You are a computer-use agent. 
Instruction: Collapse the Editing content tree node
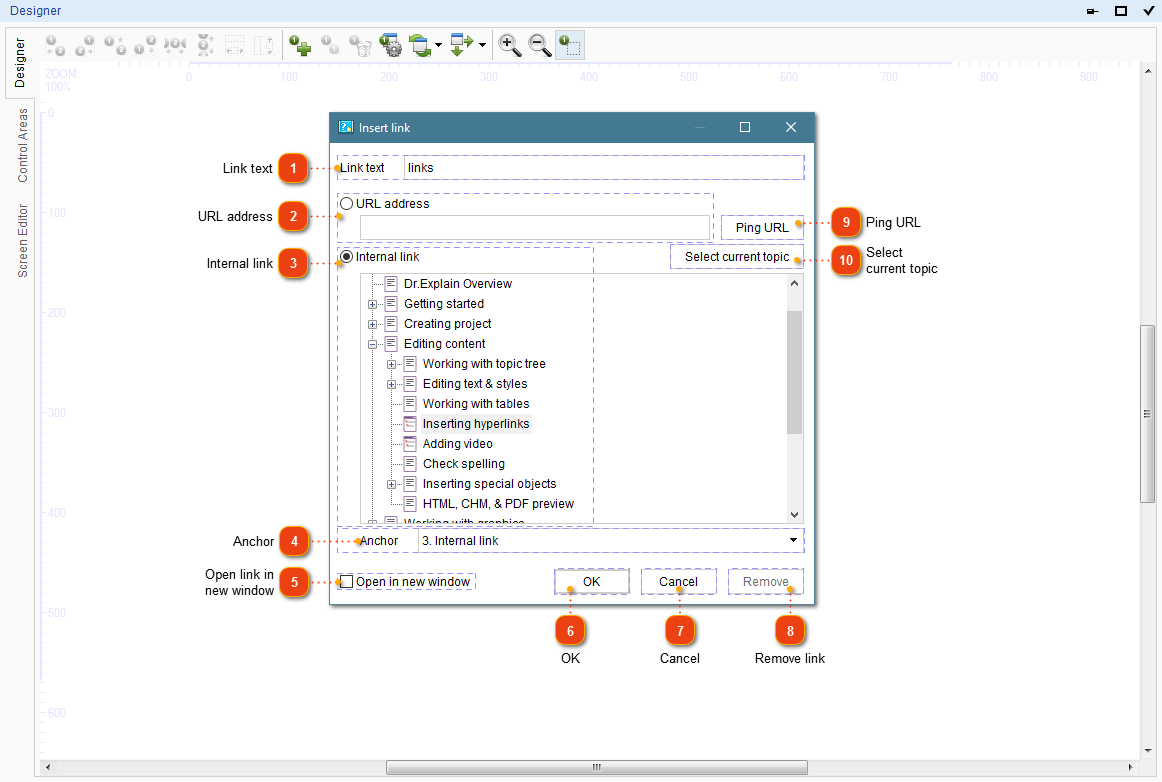(373, 343)
